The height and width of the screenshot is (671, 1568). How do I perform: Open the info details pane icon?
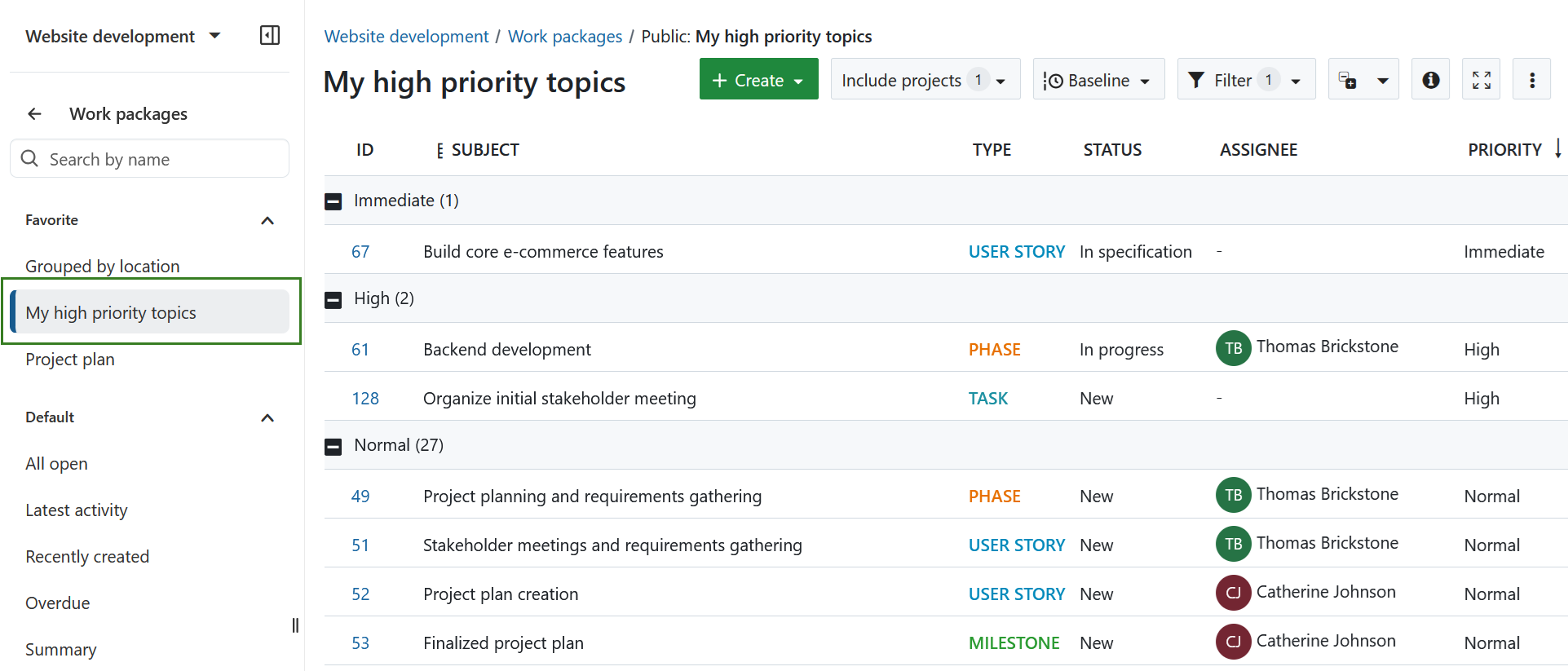click(1430, 80)
